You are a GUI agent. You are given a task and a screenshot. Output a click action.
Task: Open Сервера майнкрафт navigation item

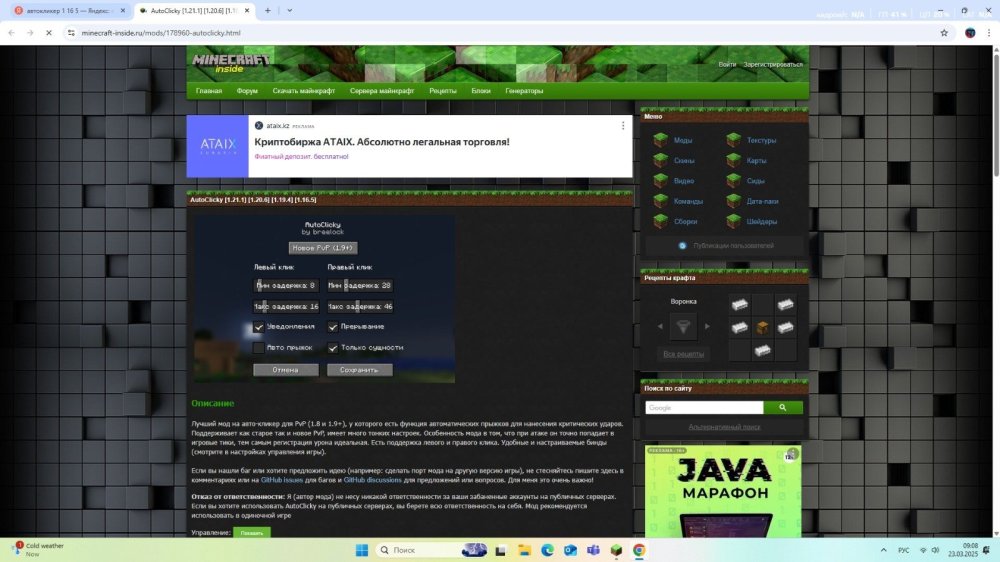(x=381, y=91)
